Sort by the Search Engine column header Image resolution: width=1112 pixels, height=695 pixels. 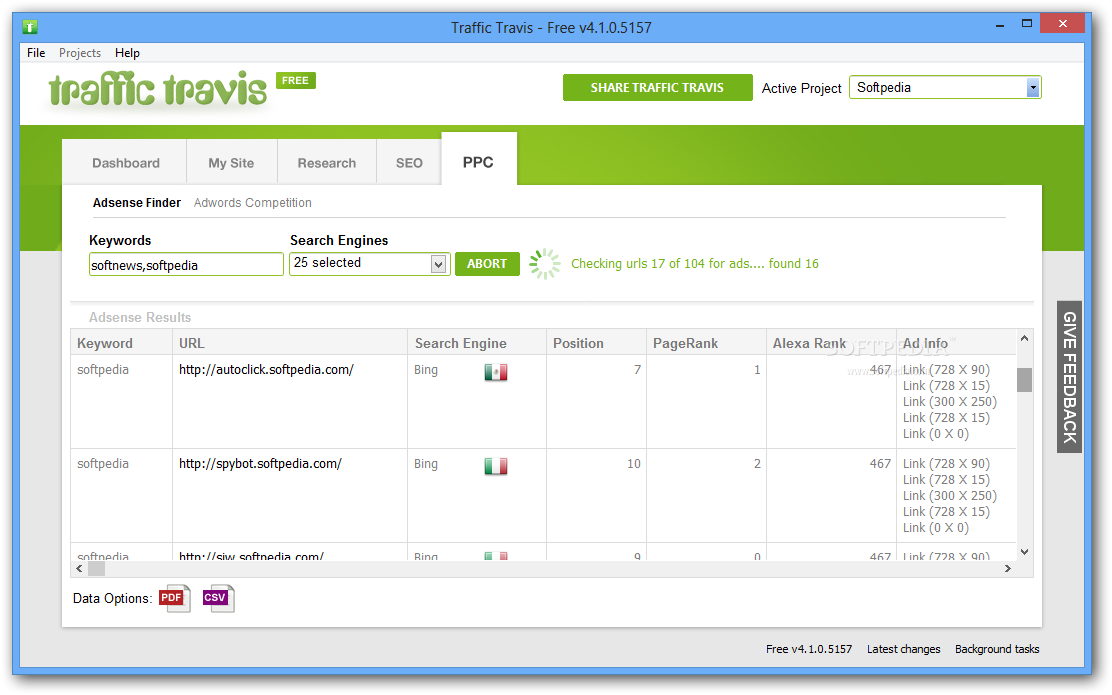[477, 343]
